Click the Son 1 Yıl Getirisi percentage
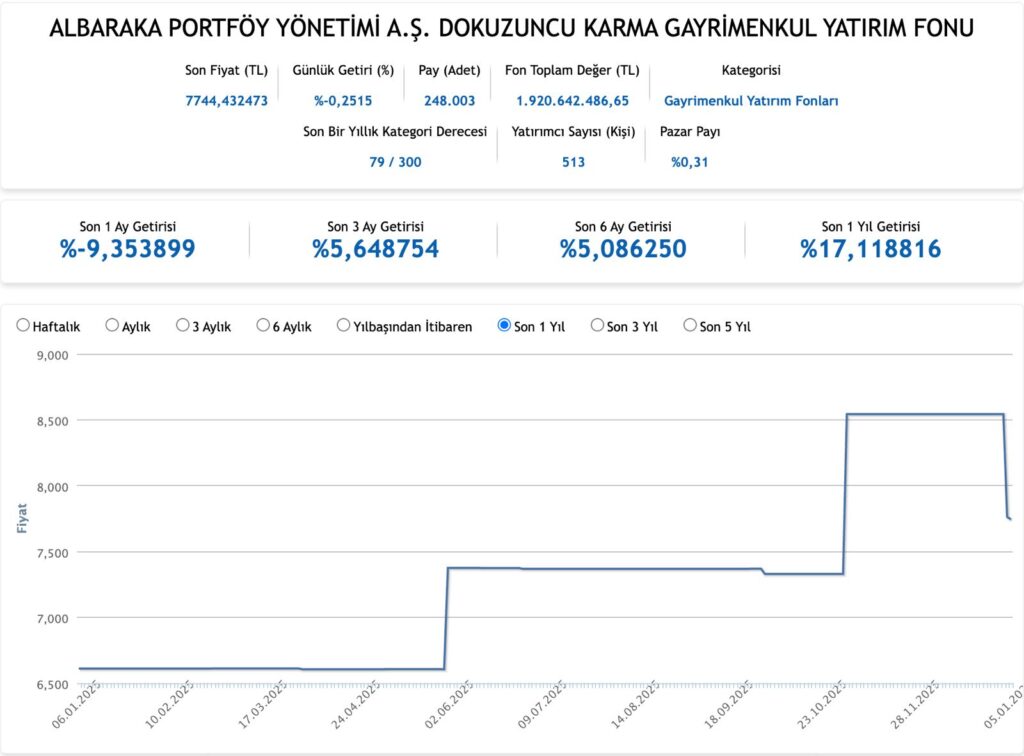 coord(870,249)
